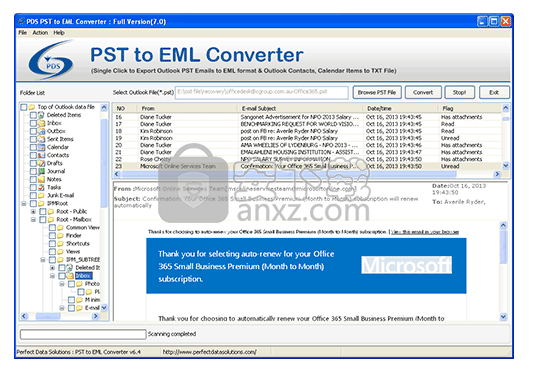The height and width of the screenshot is (370, 533).
Task: Check the Contacts folder checkbox
Action: pos(33,155)
